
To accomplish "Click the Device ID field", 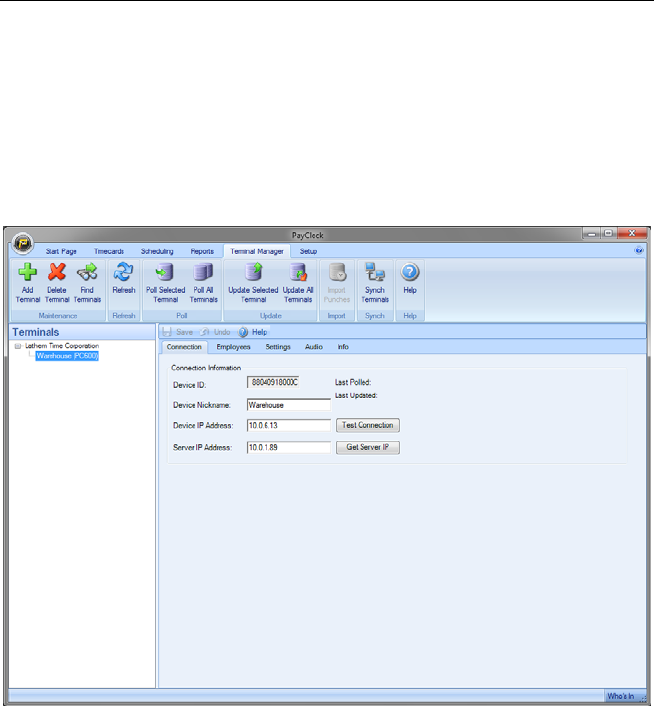I will point(273,382).
